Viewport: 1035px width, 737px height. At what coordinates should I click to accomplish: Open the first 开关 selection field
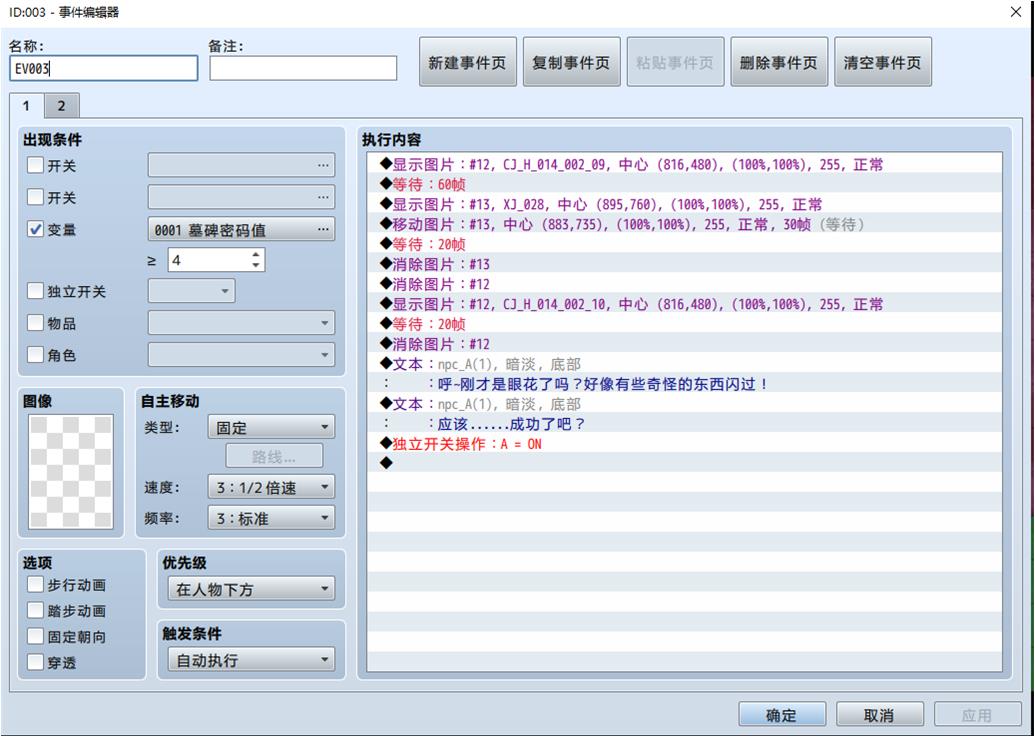[241, 165]
